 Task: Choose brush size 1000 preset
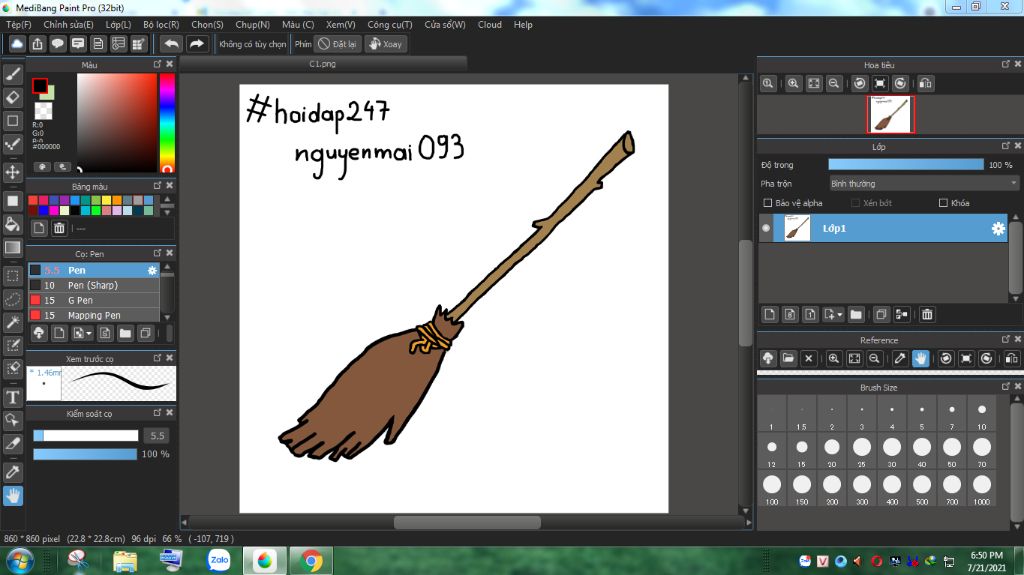[982, 489]
